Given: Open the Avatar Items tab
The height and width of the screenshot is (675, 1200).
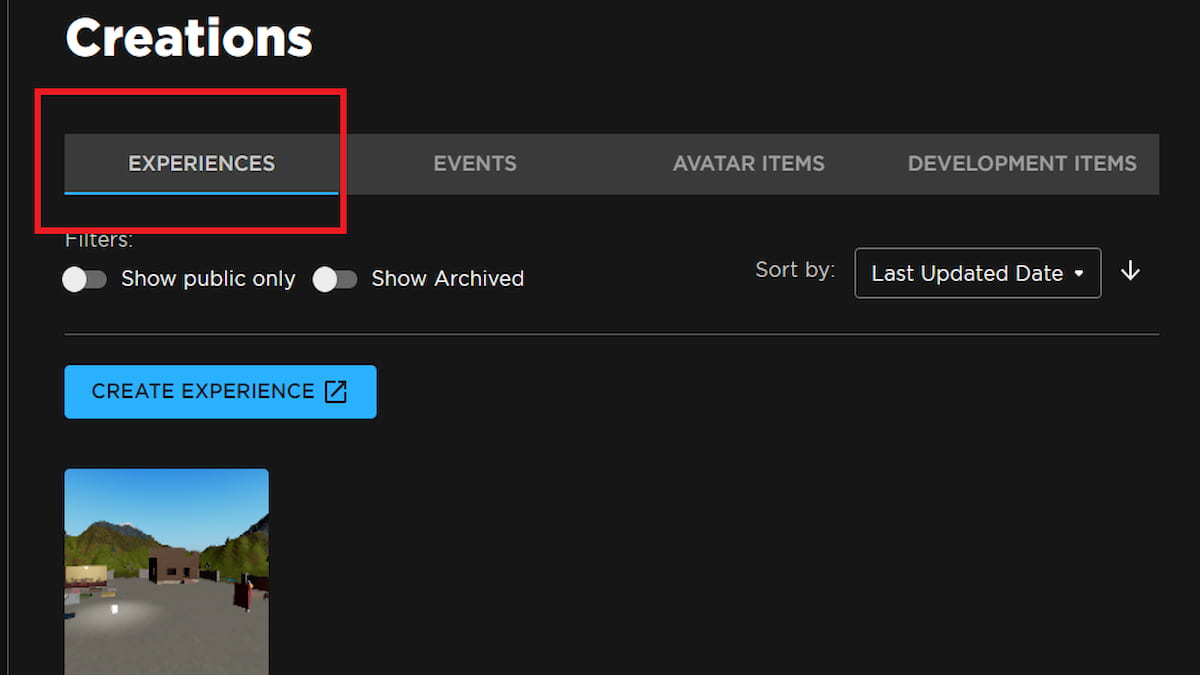Looking at the screenshot, I should (748, 163).
